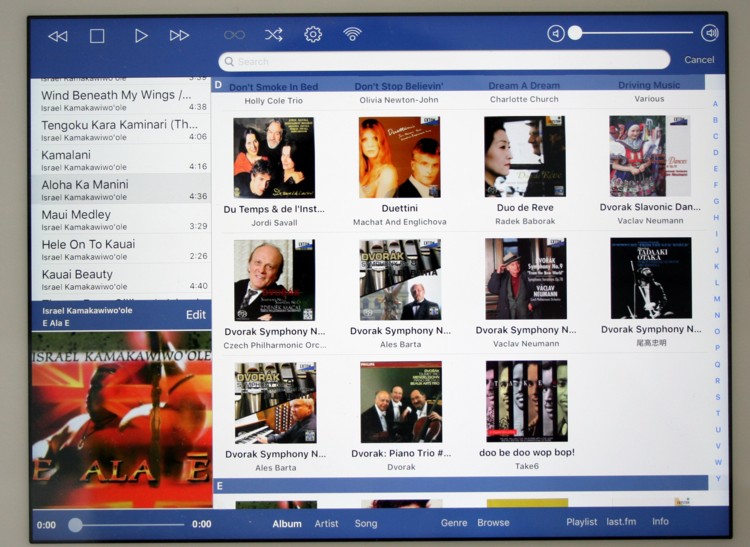Switch to the Album tab

click(287, 524)
